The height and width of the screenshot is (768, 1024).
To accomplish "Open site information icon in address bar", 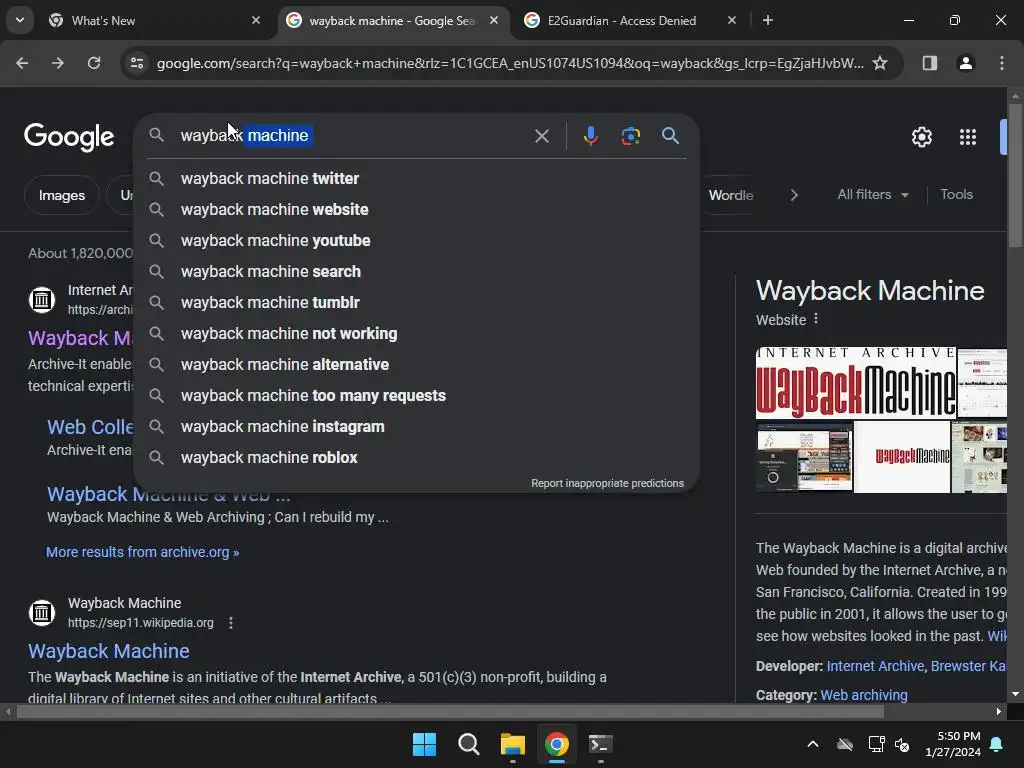I will 137,63.
